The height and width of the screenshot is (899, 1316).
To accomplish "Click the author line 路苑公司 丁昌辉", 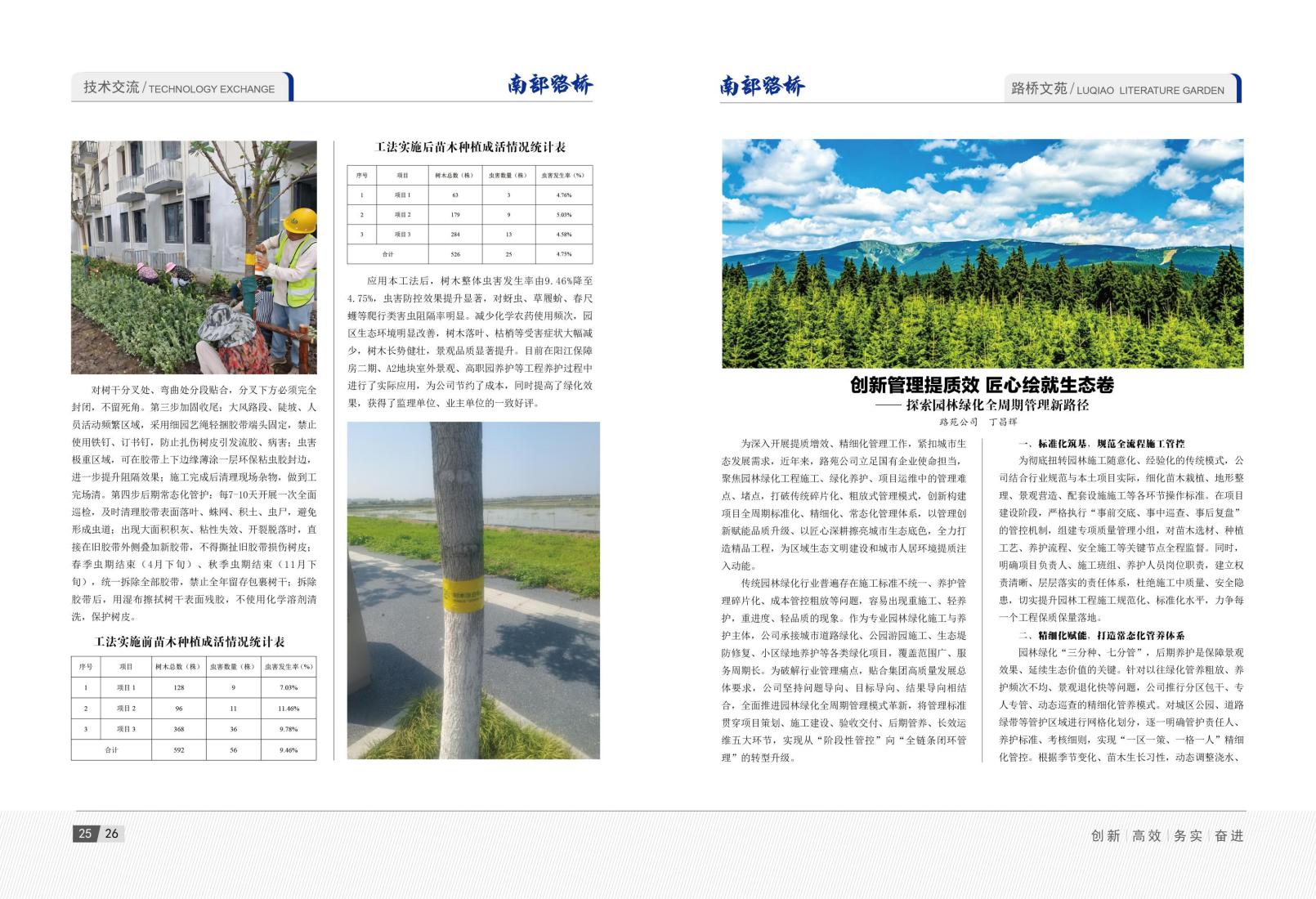I will coord(978,422).
